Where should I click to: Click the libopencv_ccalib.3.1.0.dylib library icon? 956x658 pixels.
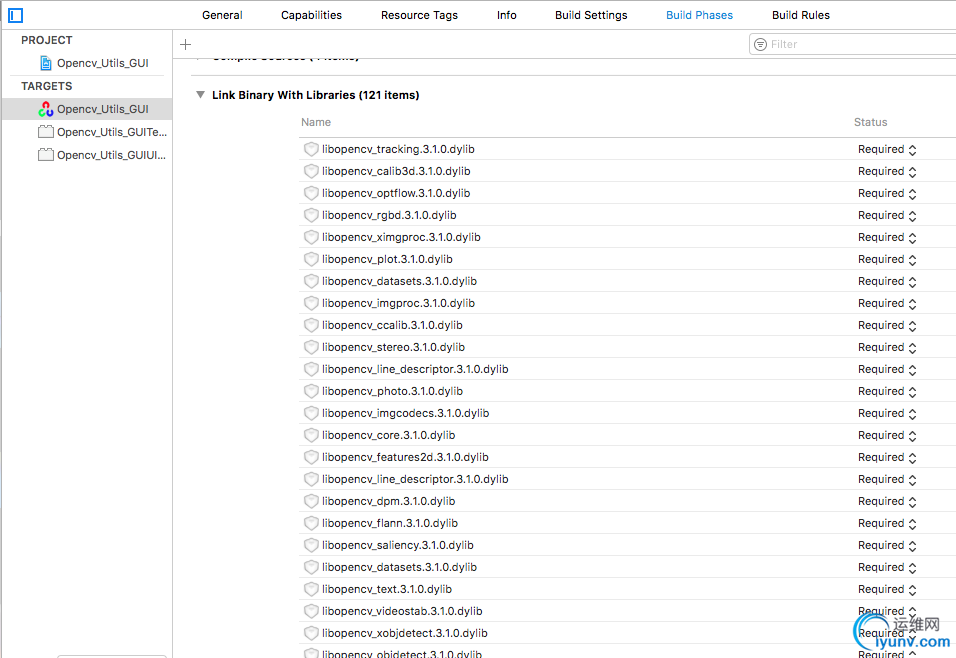click(x=311, y=325)
